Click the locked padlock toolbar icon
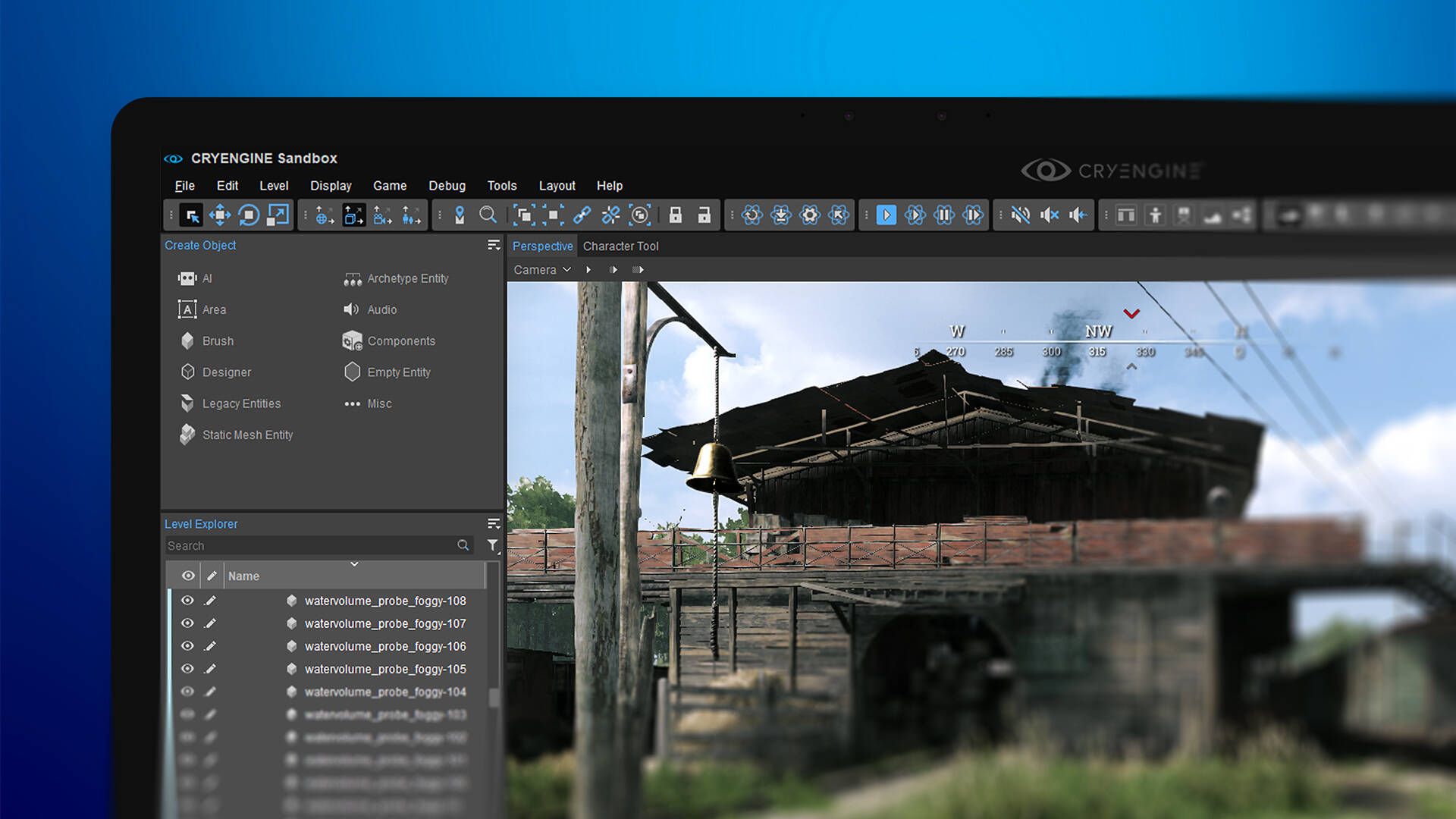 tap(675, 215)
